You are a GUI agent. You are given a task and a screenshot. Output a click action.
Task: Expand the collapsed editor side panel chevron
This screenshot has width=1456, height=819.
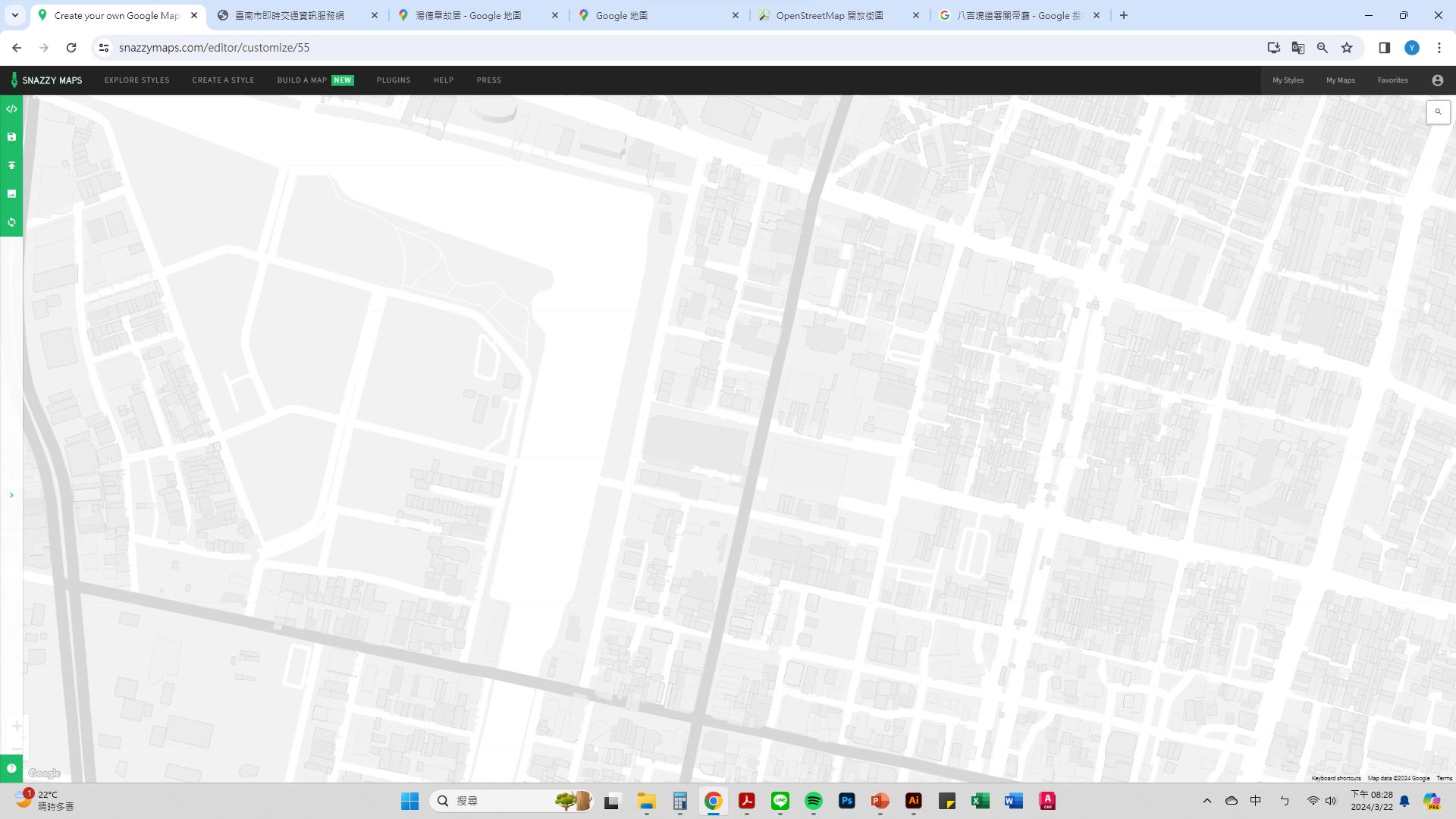click(11, 495)
